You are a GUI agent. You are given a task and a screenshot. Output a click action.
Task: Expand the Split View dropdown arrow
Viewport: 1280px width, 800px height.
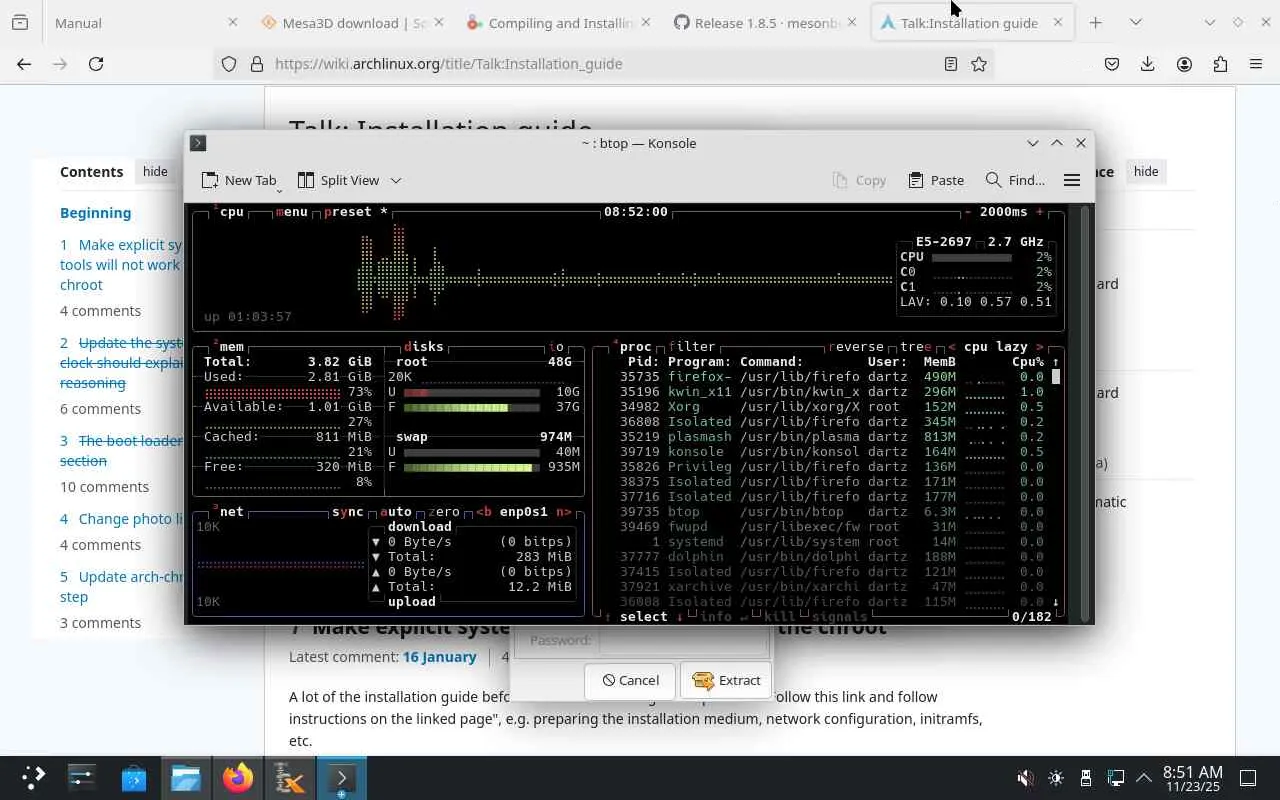[x=396, y=180]
